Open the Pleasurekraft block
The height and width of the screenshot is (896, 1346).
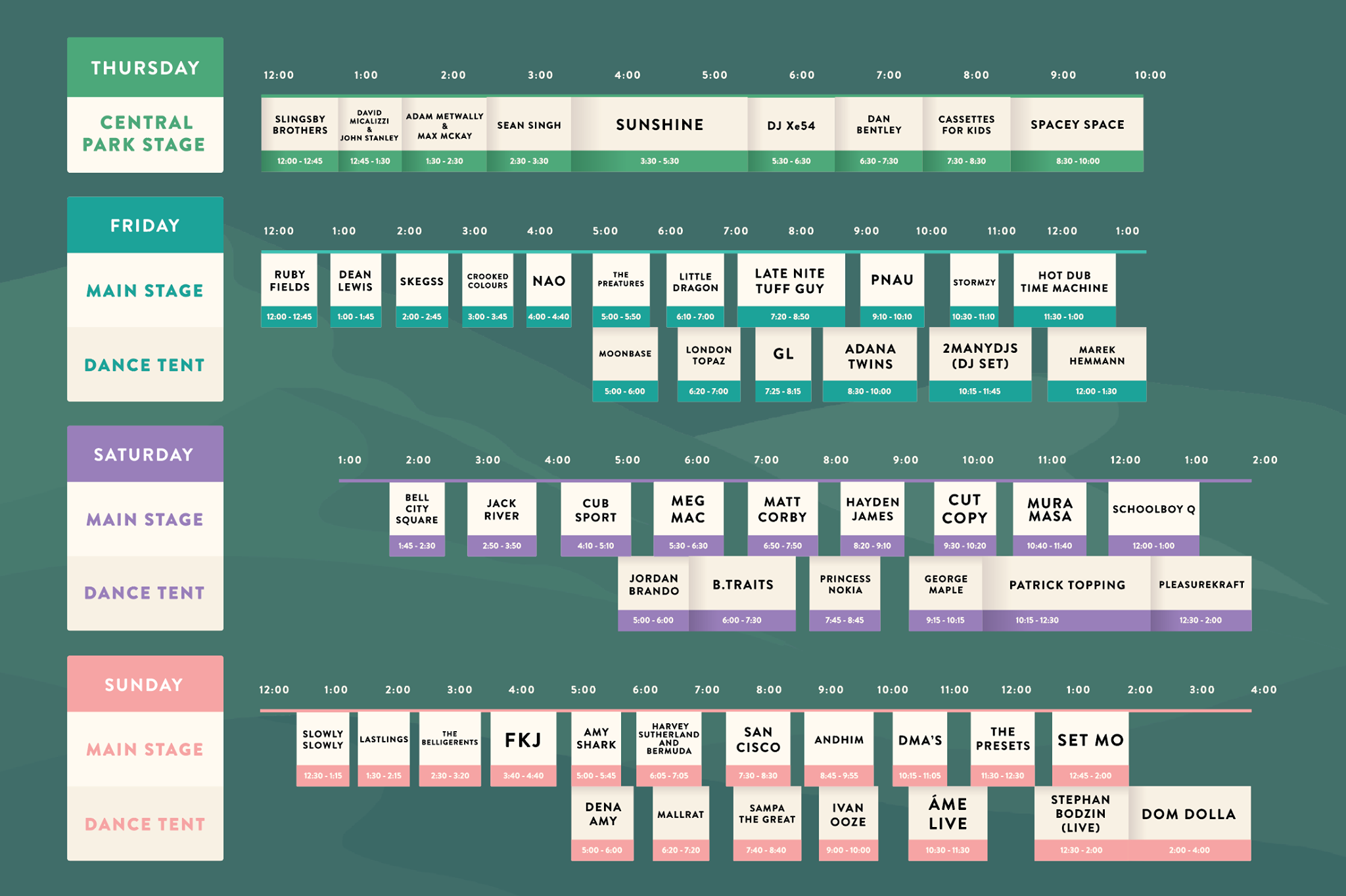click(1201, 593)
